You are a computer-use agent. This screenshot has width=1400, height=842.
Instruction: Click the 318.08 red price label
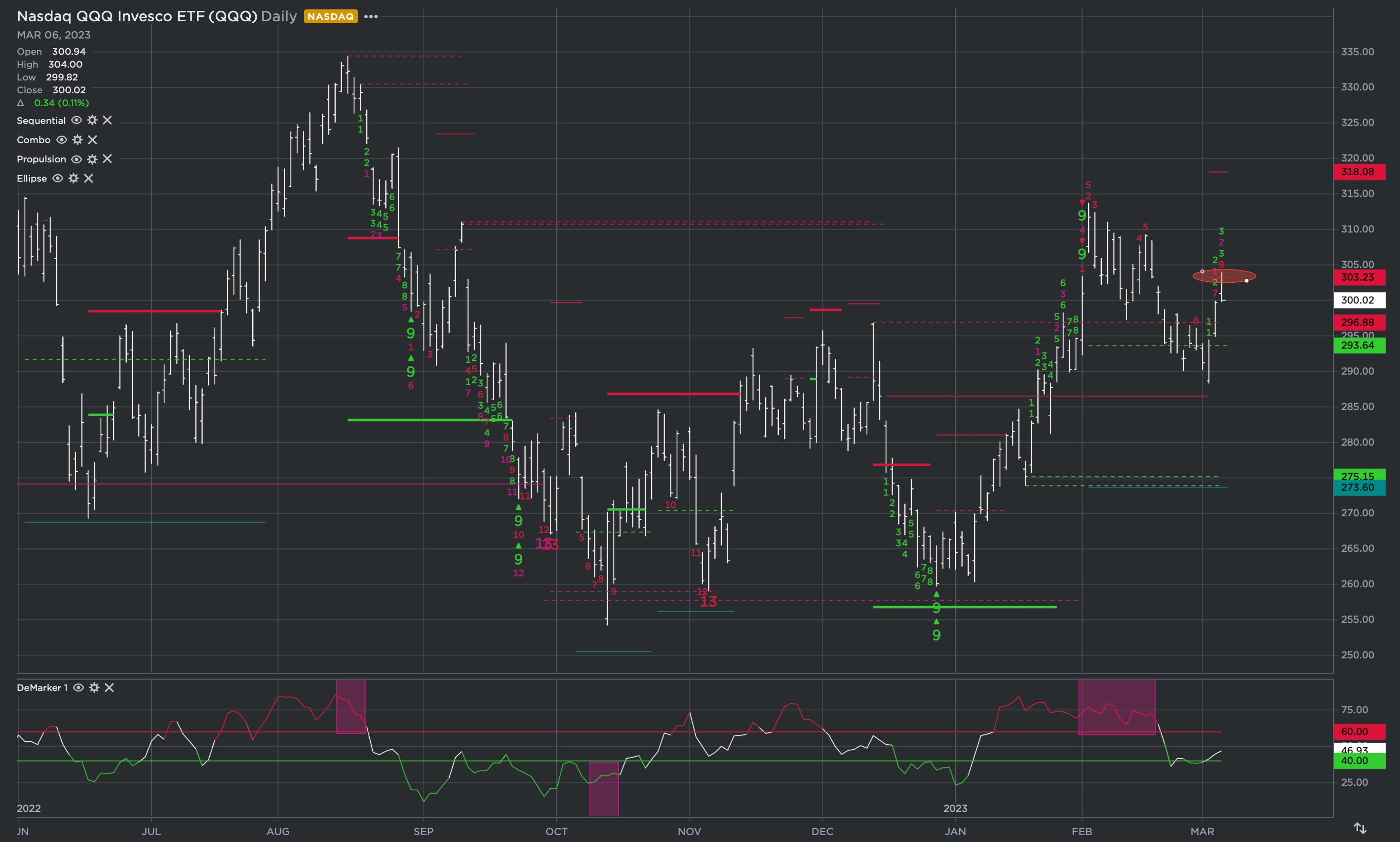point(1359,172)
